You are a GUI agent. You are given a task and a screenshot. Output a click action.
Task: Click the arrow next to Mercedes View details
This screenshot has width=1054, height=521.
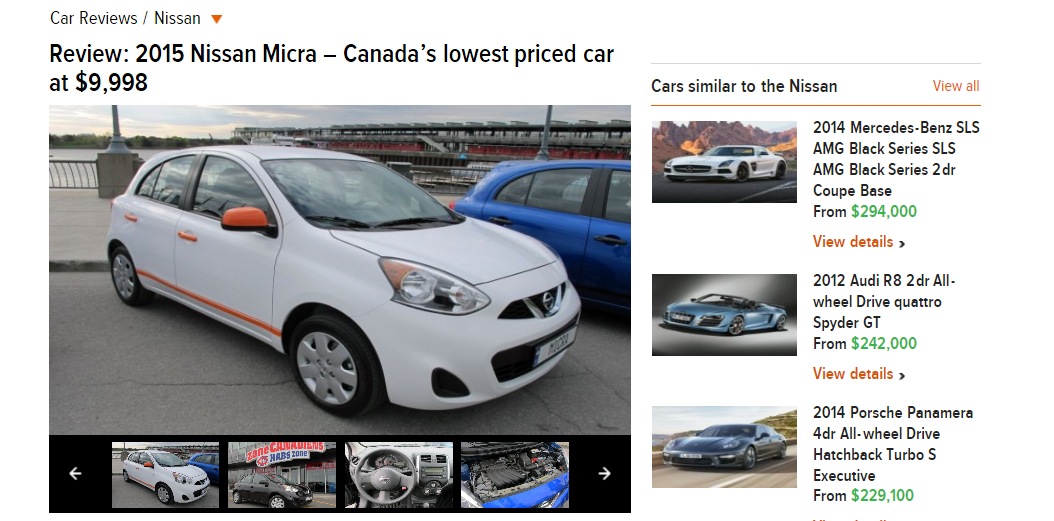click(902, 243)
